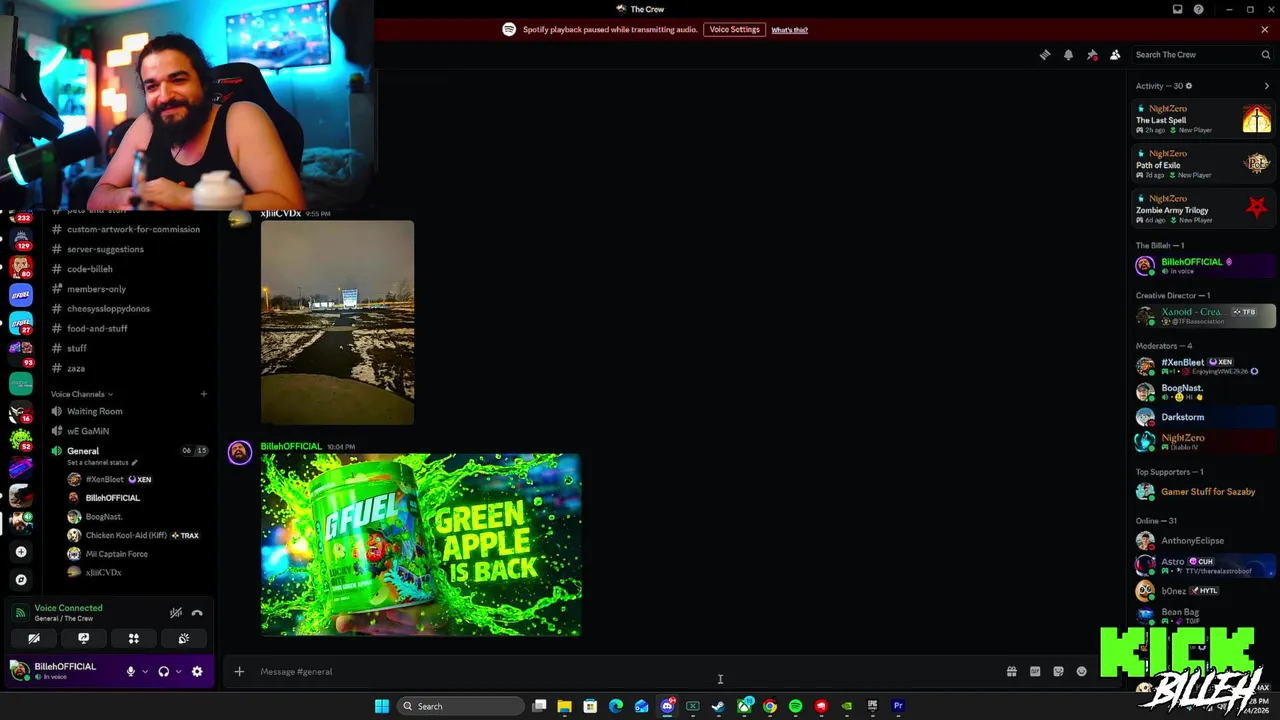This screenshot has width=1280, height=720.
Task: Select member Darkstorm in the list
Action: (1204, 417)
